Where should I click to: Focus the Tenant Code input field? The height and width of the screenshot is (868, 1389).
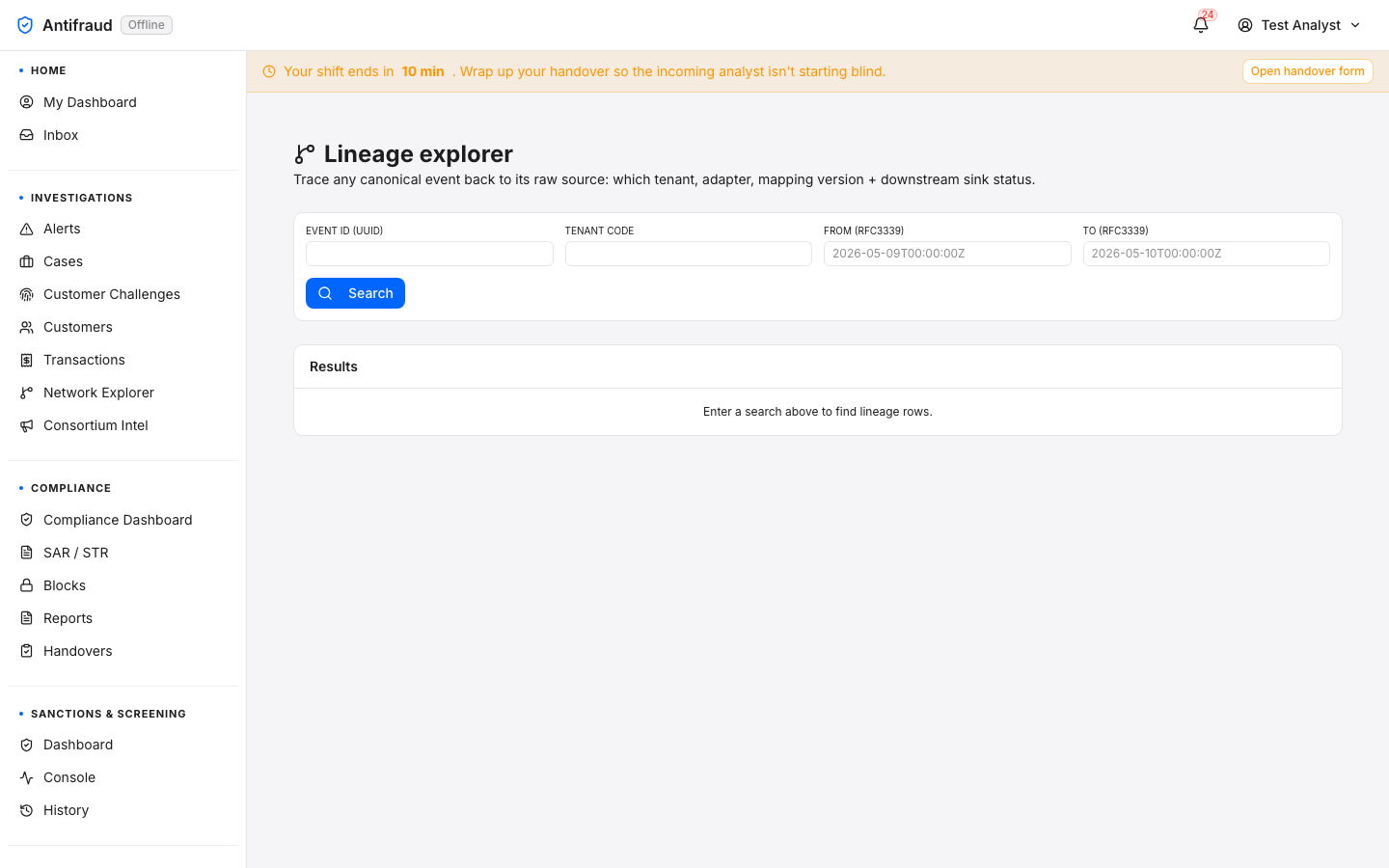click(x=689, y=254)
